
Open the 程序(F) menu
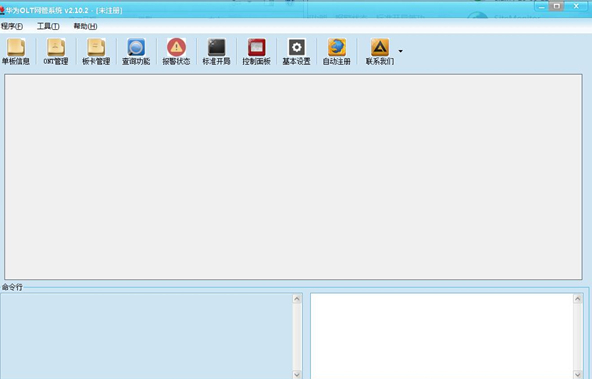[x=12, y=26]
